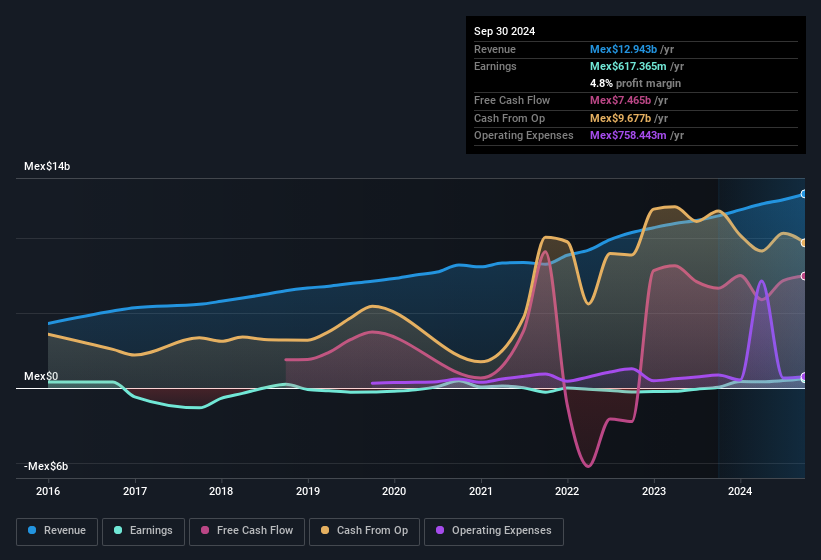Click the pink Free Cash Flow endpoint marker

[803, 276]
